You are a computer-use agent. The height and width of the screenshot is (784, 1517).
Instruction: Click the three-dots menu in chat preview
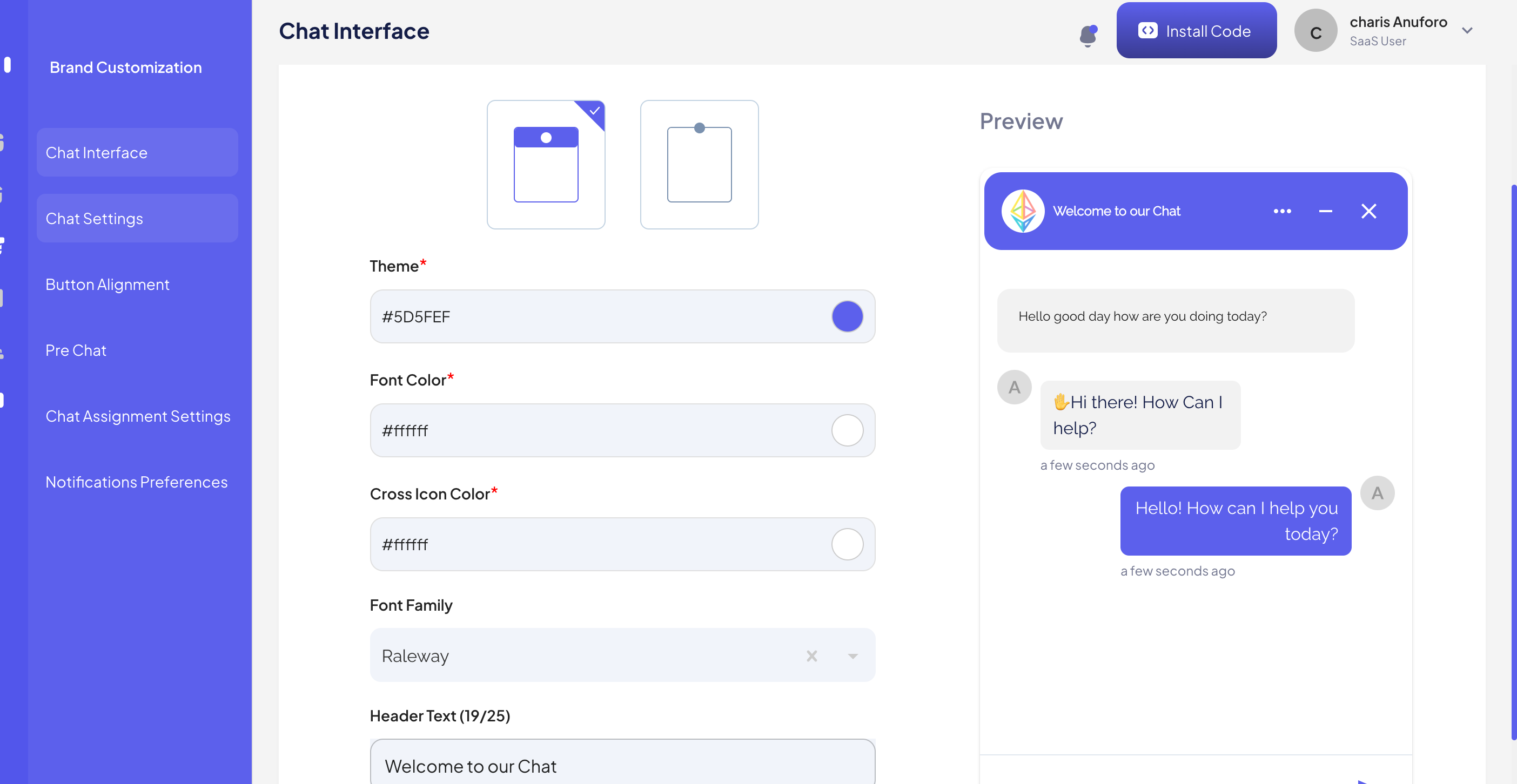[x=1282, y=211]
